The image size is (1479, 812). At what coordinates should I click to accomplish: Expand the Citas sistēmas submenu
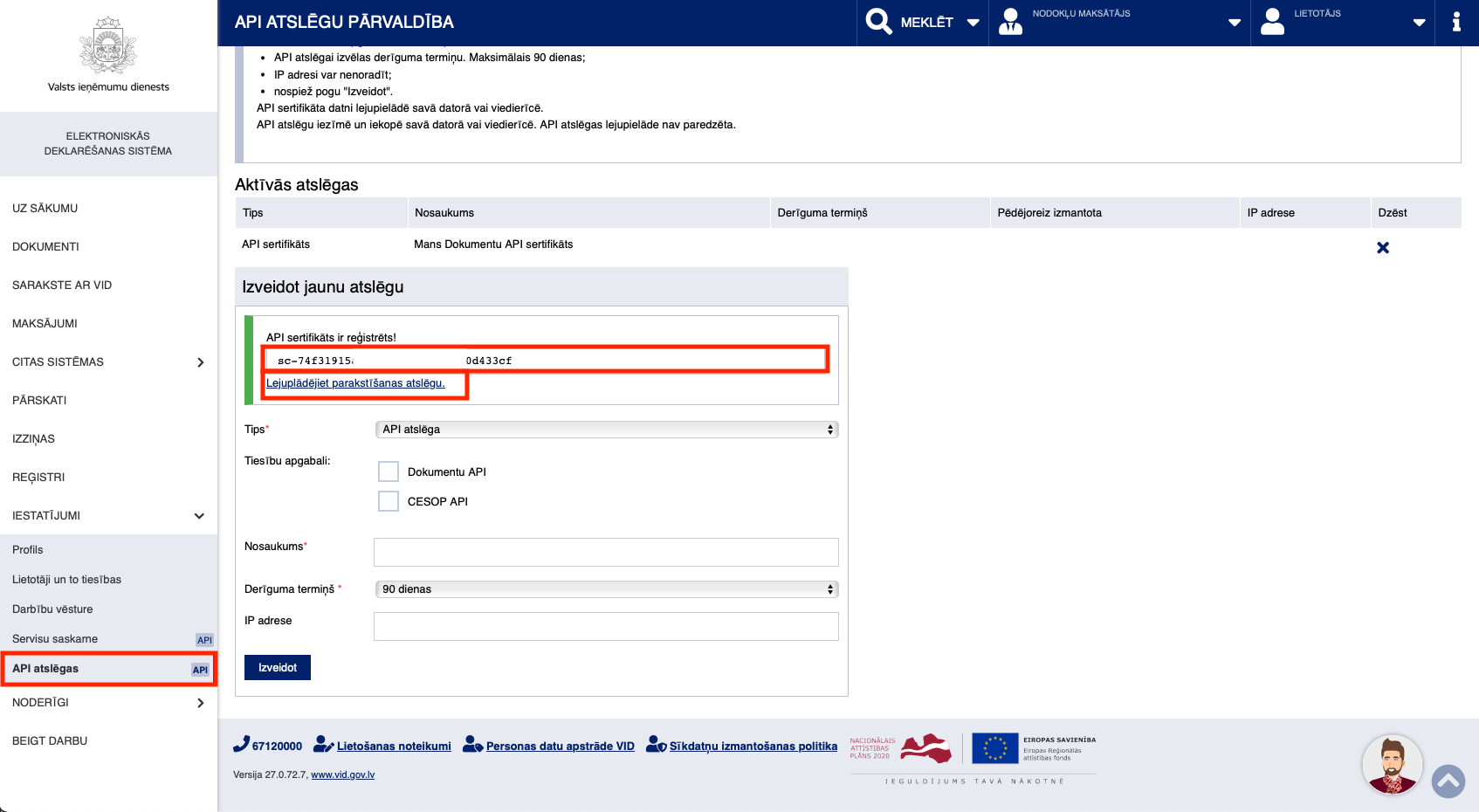(200, 362)
